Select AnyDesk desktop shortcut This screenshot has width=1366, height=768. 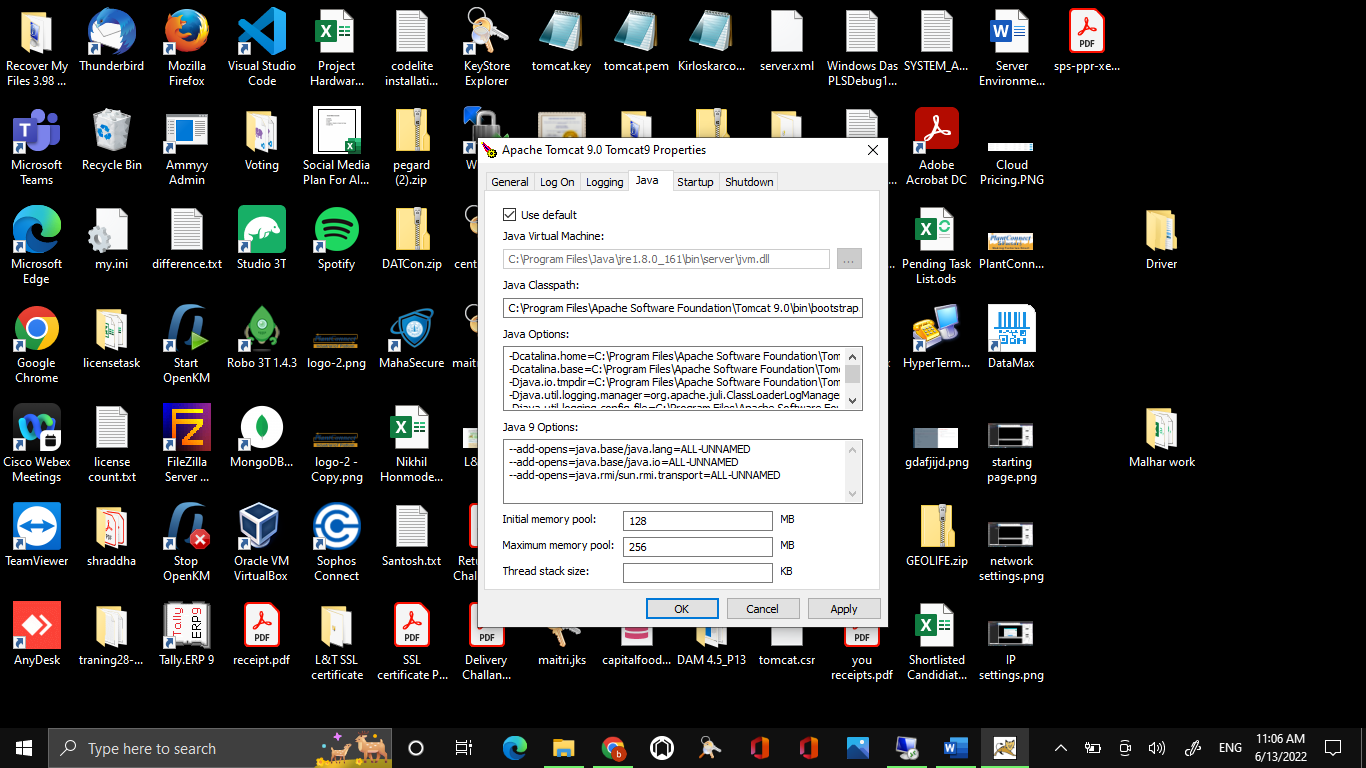click(x=37, y=634)
